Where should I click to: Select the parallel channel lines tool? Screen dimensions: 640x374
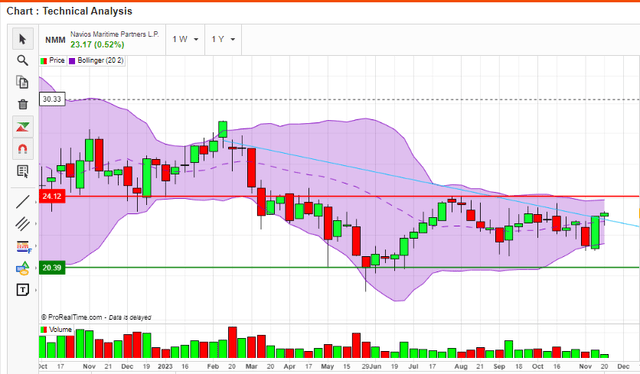(x=23, y=223)
